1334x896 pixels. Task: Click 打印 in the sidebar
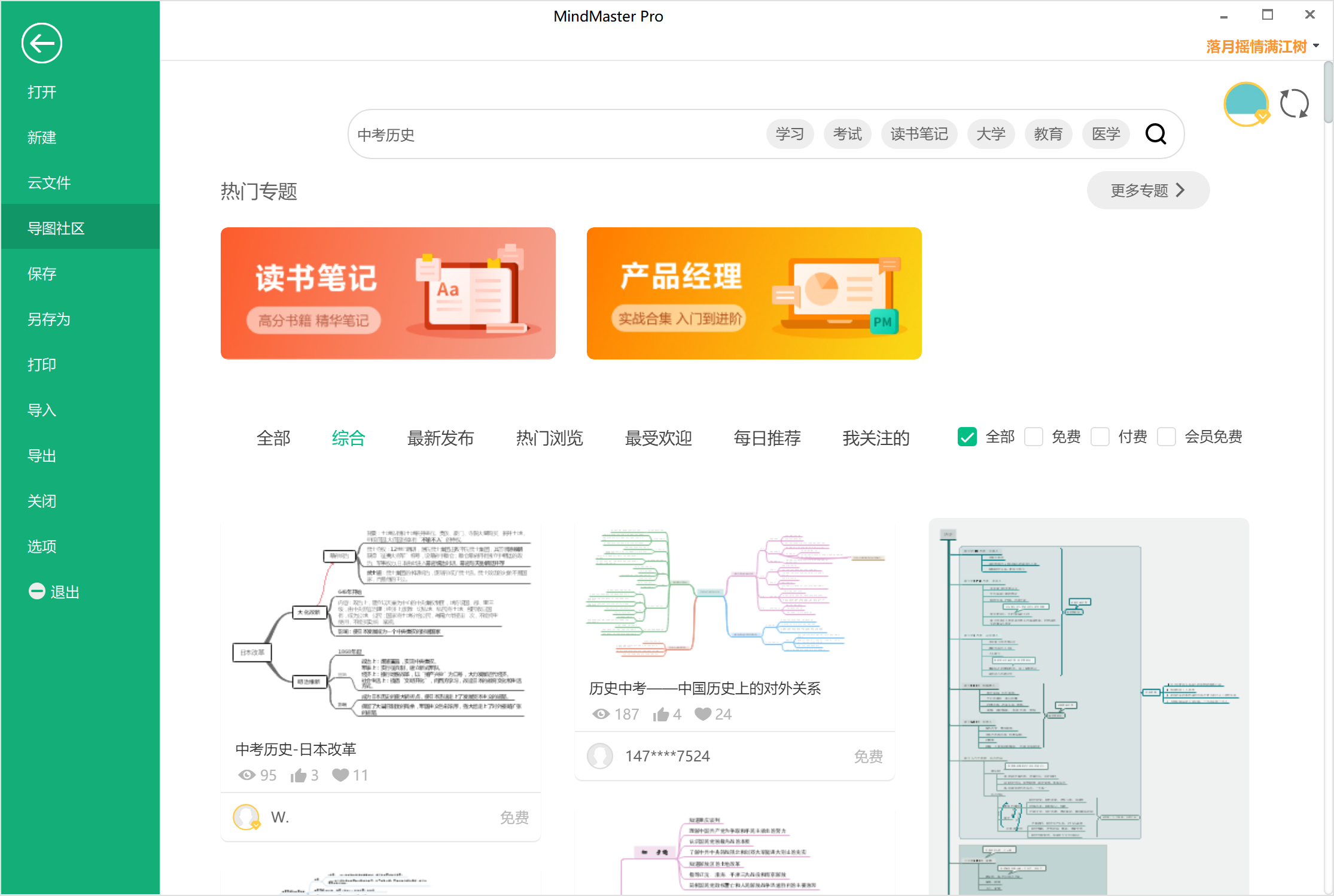pos(80,365)
